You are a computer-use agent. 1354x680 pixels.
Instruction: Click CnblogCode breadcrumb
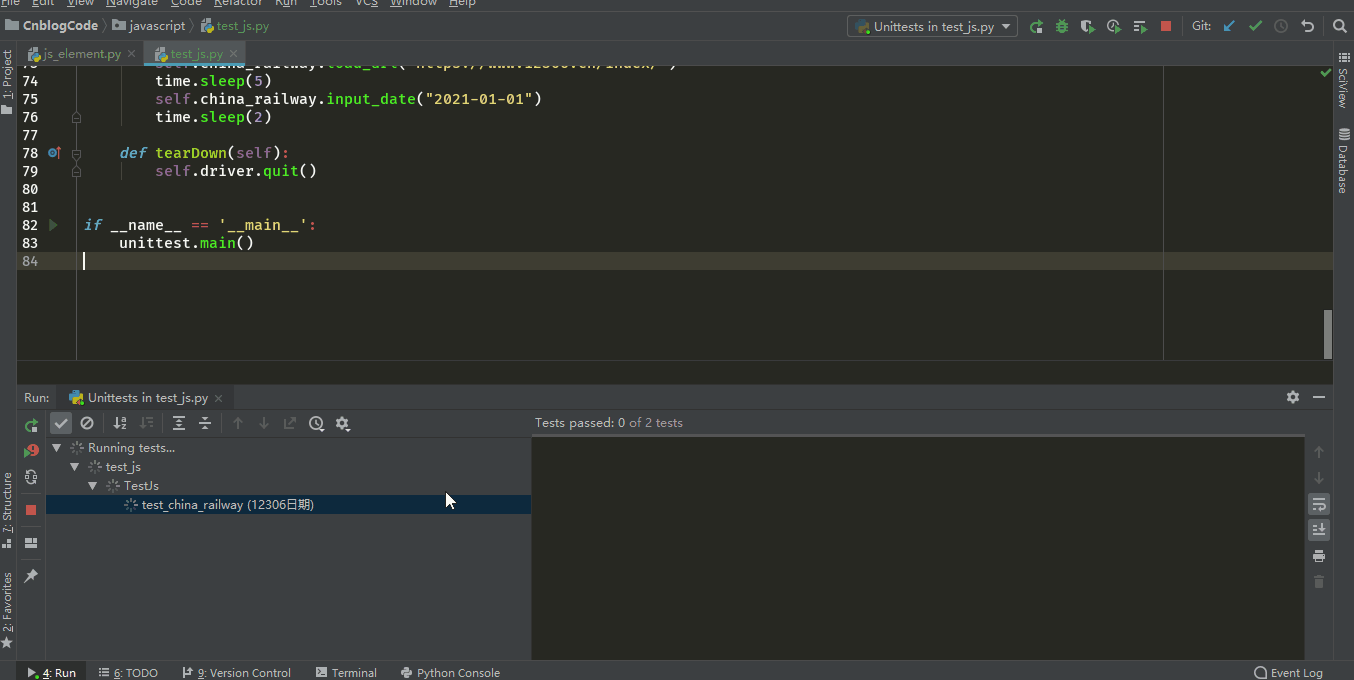(x=52, y=26)
